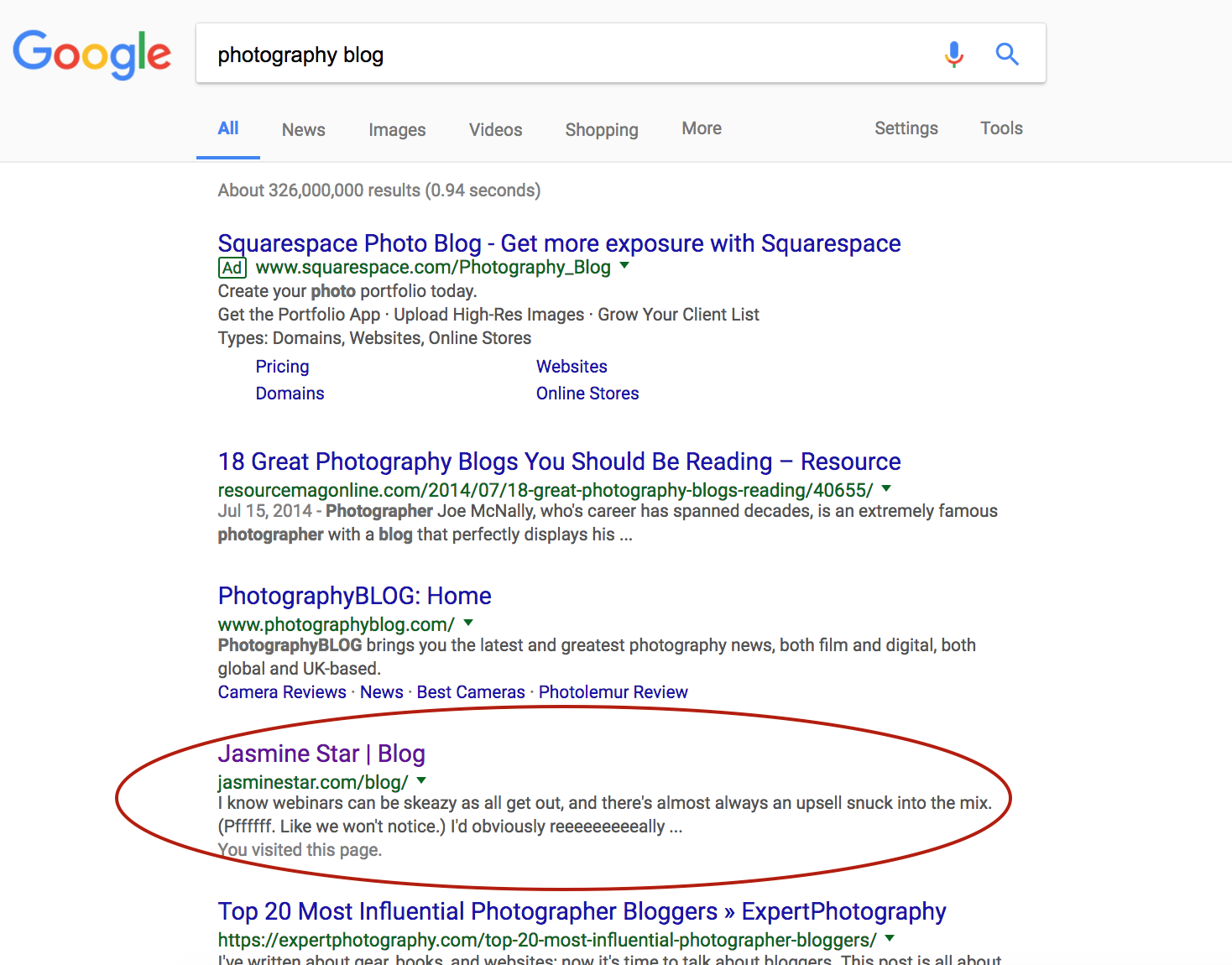
Task: Click the jasminestar.com/blog/ URL text
Action: coord(312,782)
